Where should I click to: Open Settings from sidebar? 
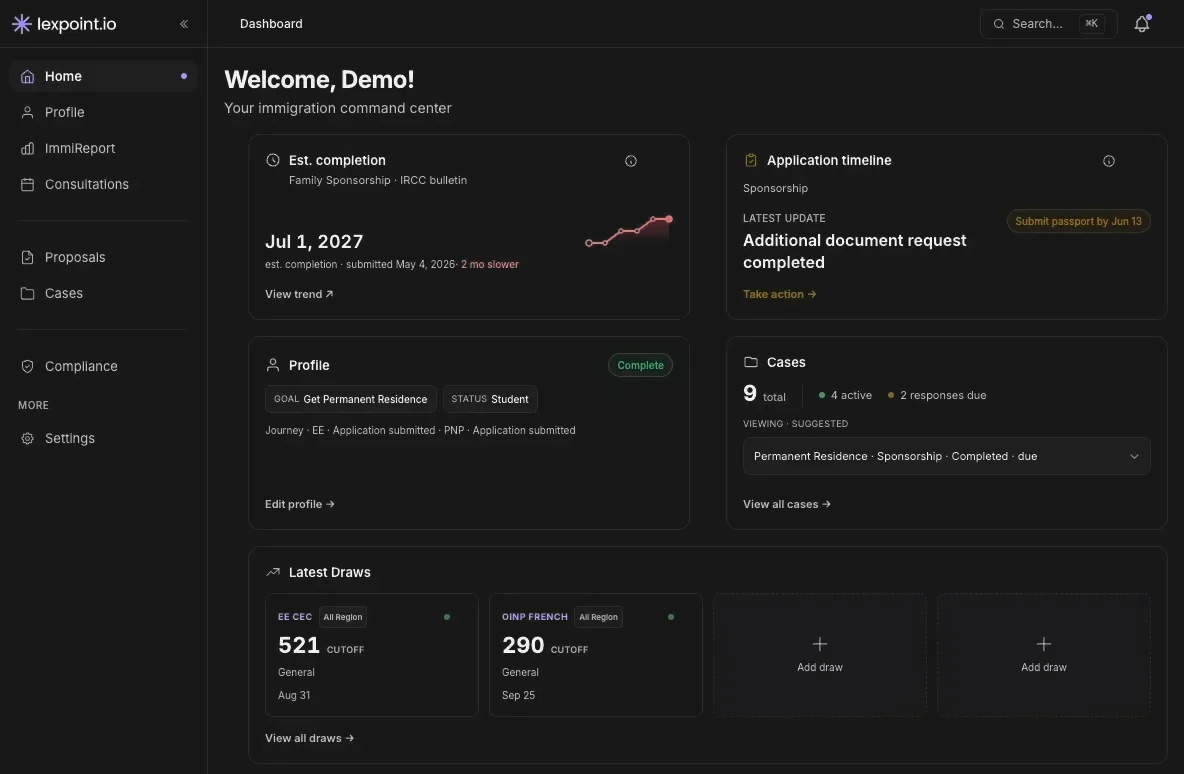[103, 439]
